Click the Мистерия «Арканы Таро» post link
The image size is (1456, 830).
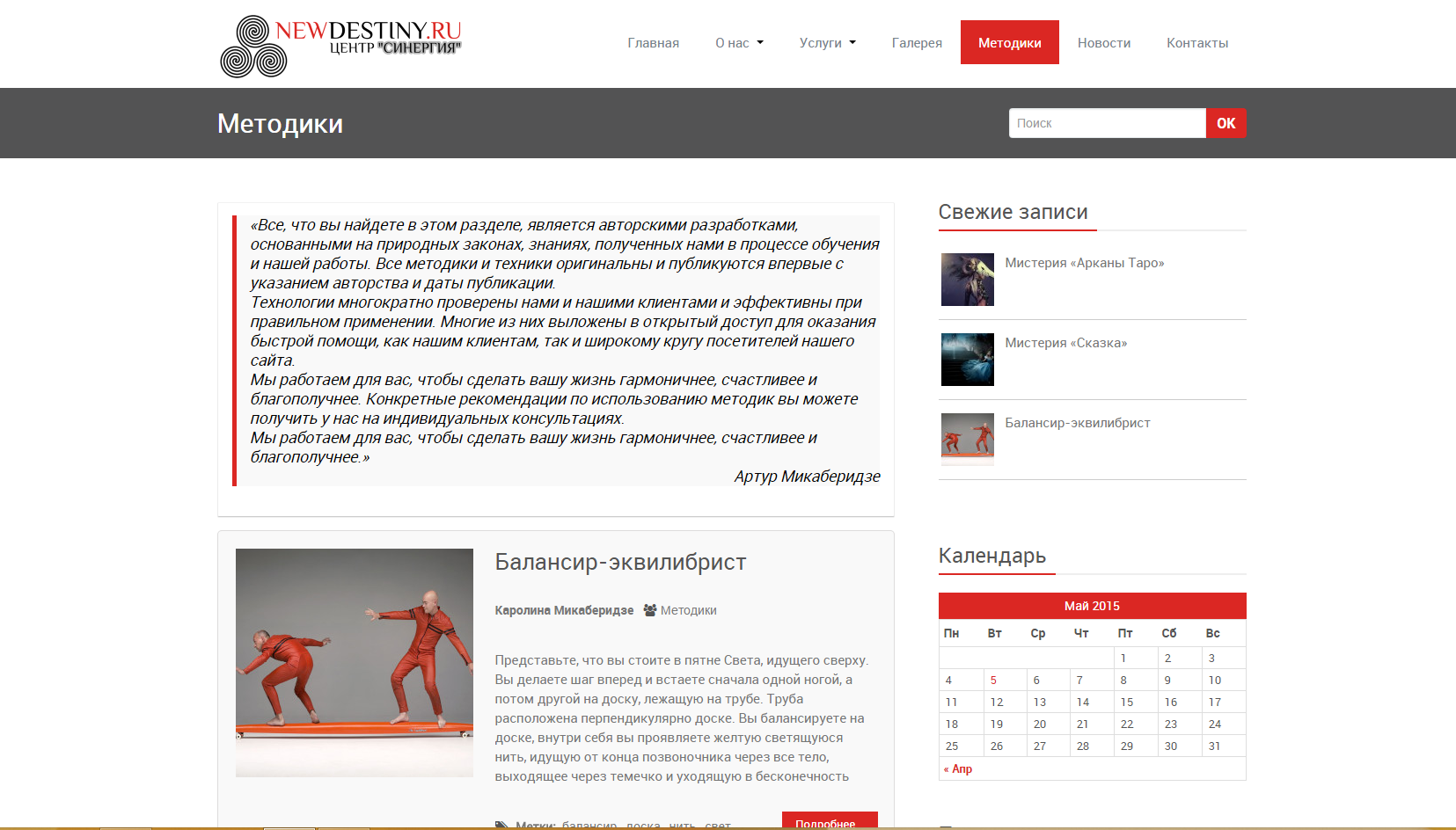point(1084,263)
